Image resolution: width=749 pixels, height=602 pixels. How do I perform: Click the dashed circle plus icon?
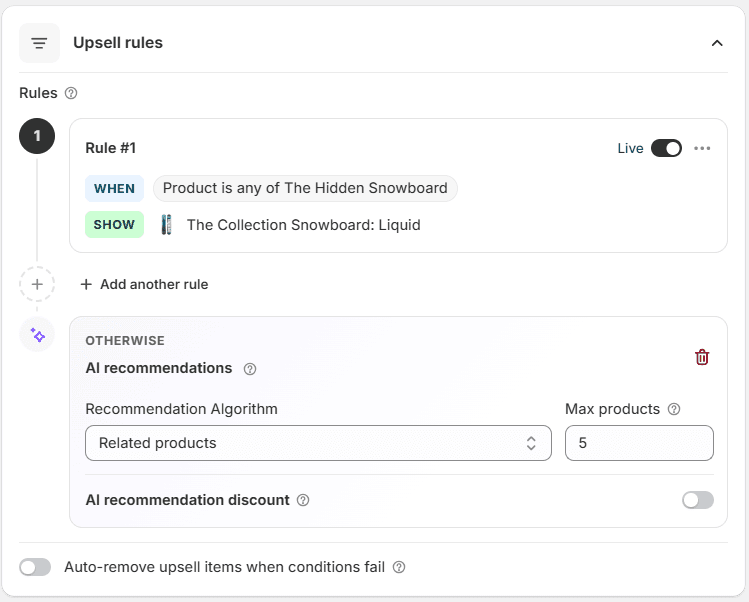(37, 284)
